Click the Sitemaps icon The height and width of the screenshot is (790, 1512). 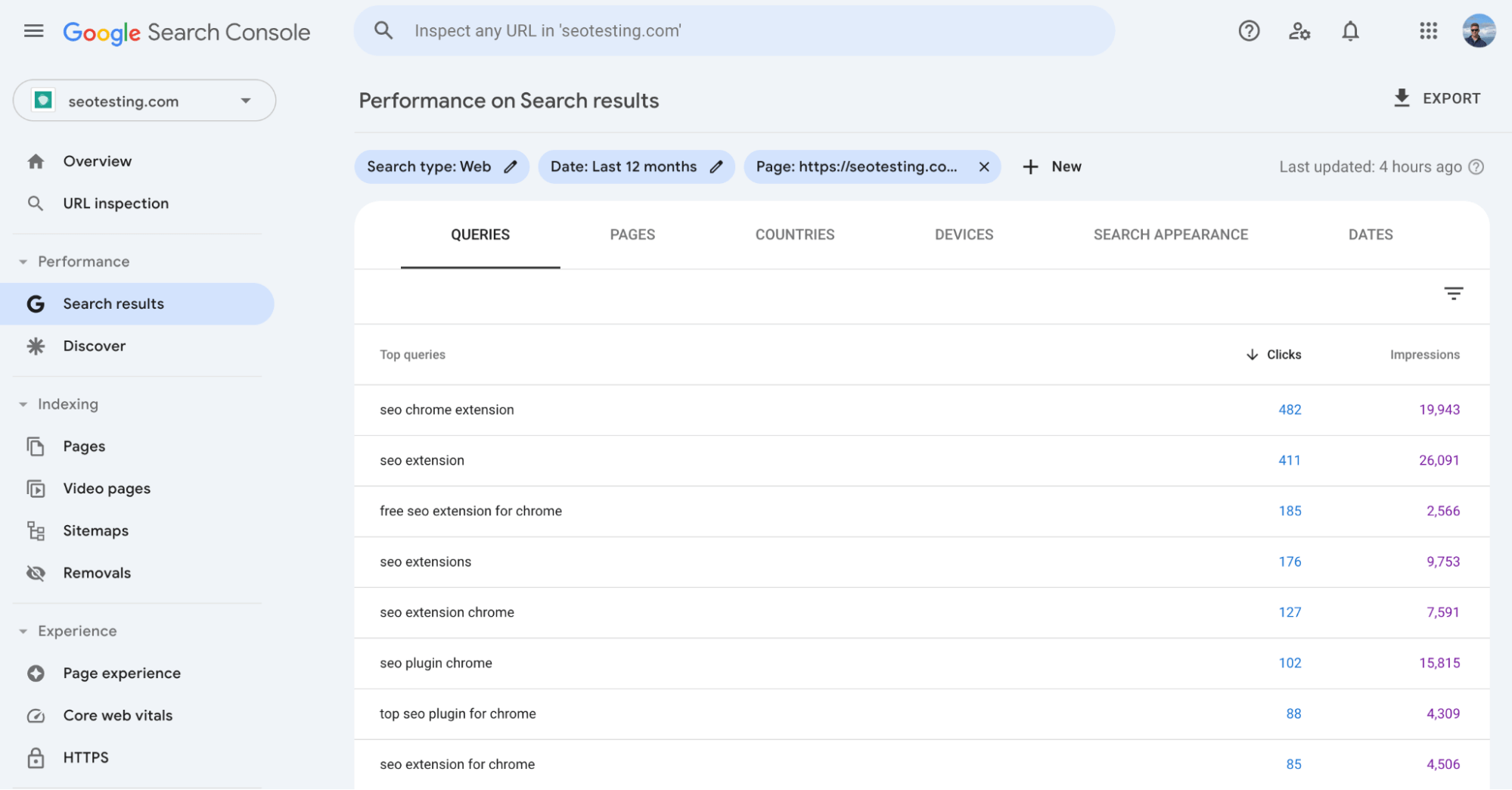point(36,531)
